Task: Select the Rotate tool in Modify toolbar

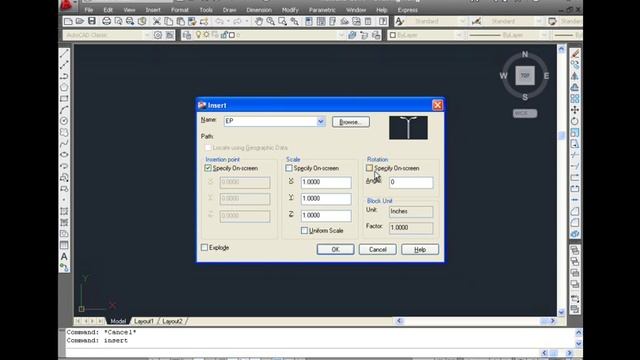Action: pos(575,121)
